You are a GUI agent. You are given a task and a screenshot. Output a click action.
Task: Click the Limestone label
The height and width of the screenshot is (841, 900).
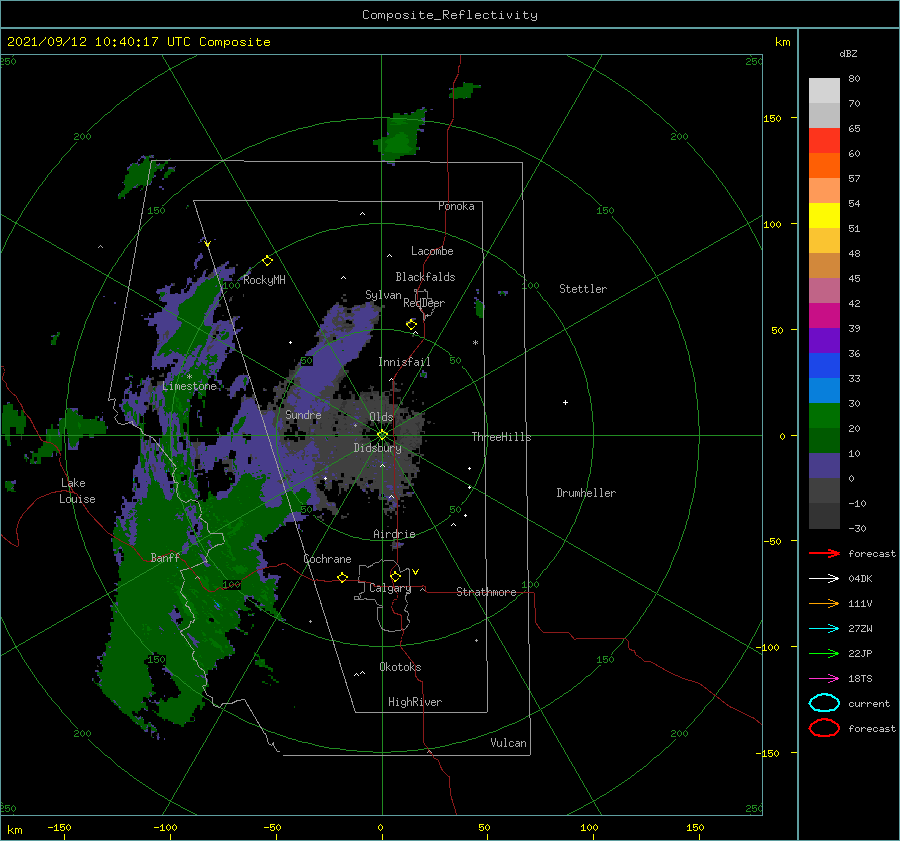point(189,386)
